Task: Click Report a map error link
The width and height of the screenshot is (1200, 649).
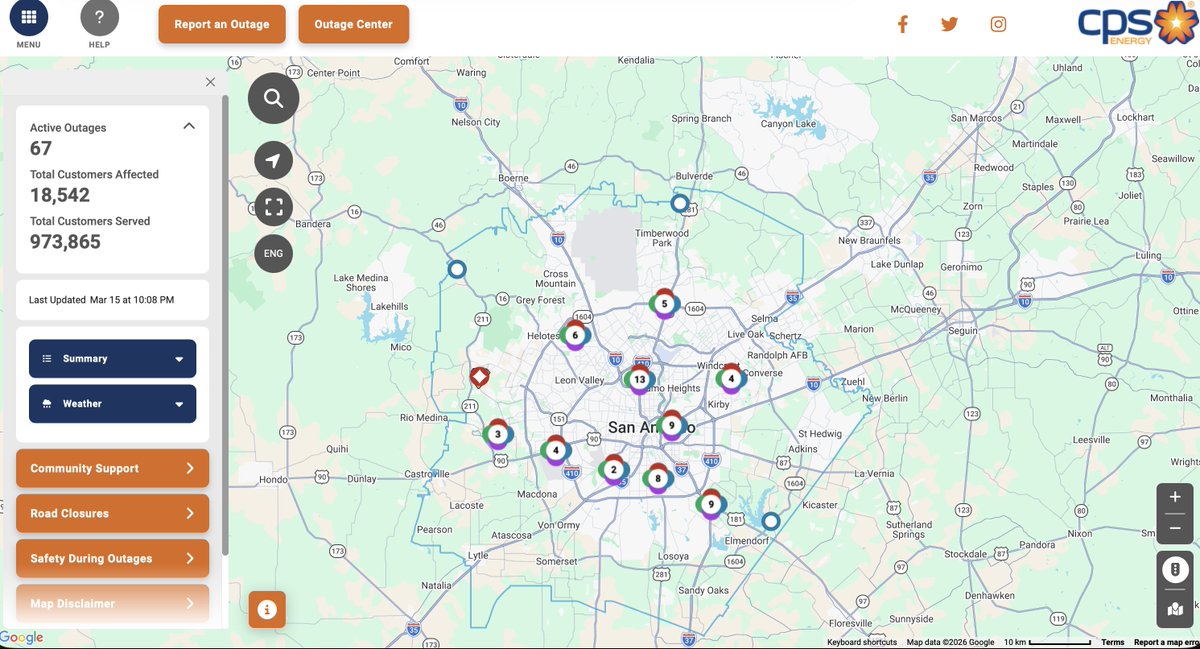Action: point(1166,642)
